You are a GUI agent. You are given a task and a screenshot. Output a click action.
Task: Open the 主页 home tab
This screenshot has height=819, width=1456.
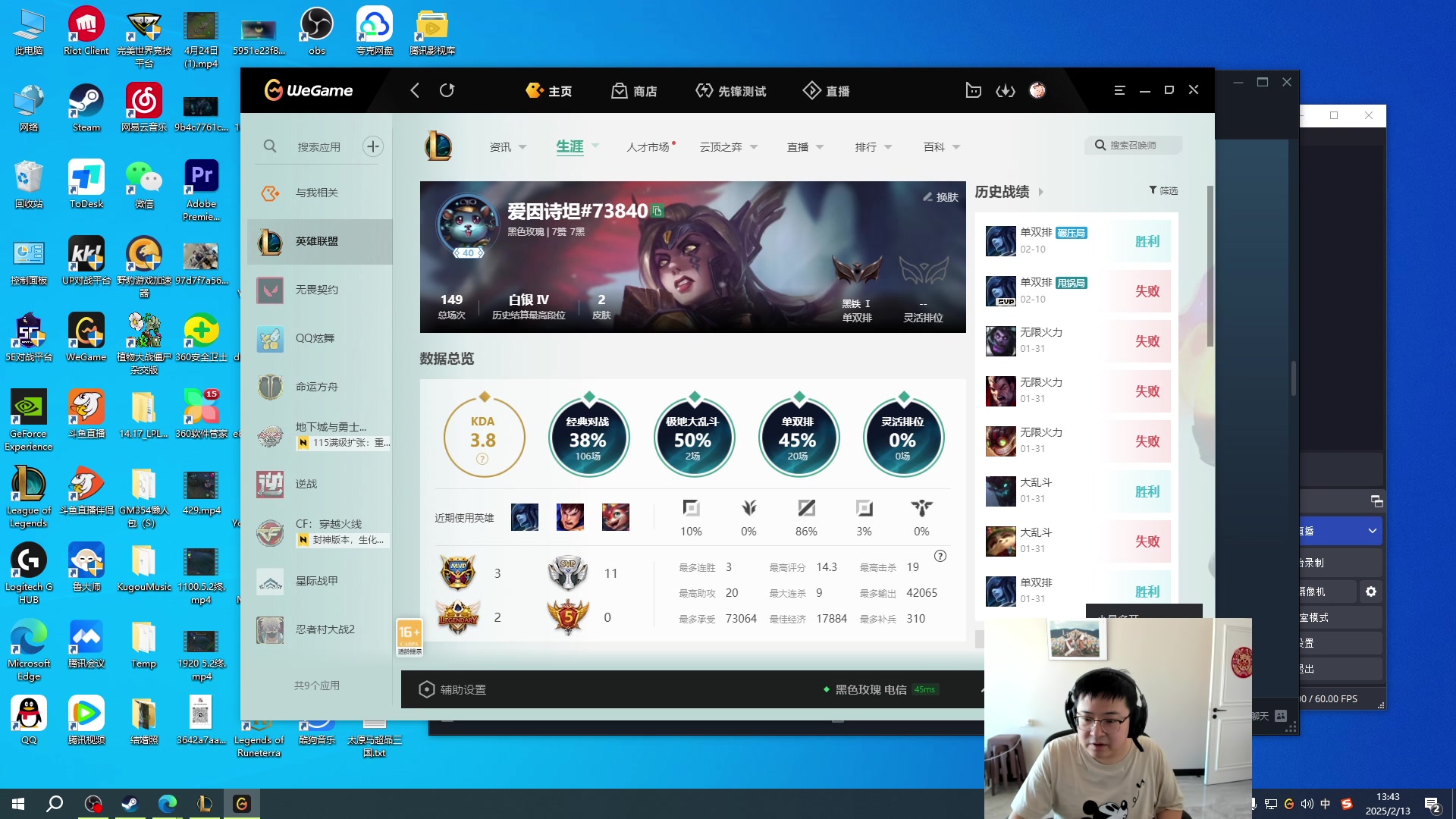click(x=549, y=91)
